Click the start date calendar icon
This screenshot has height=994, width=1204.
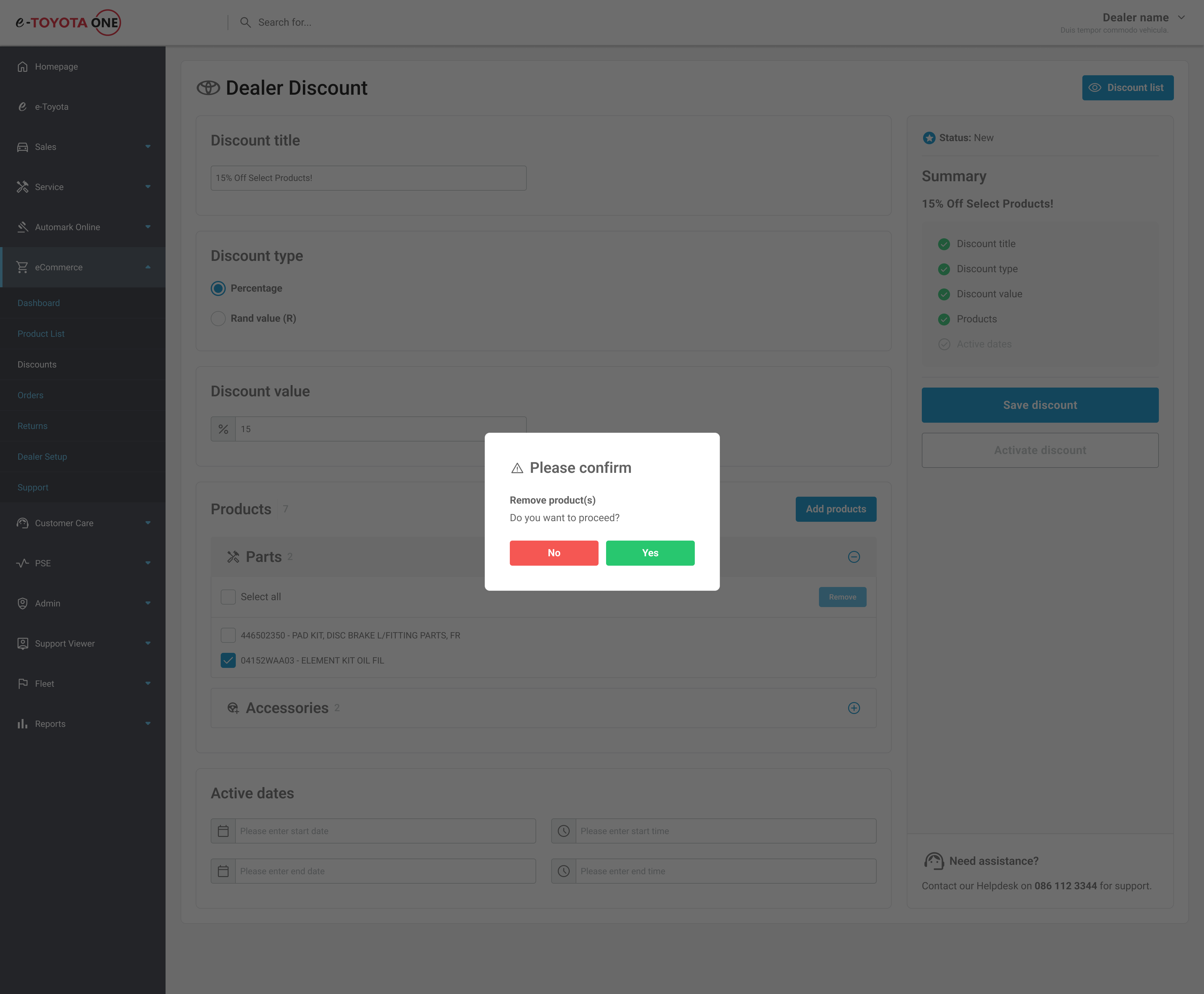click(223, 831)
